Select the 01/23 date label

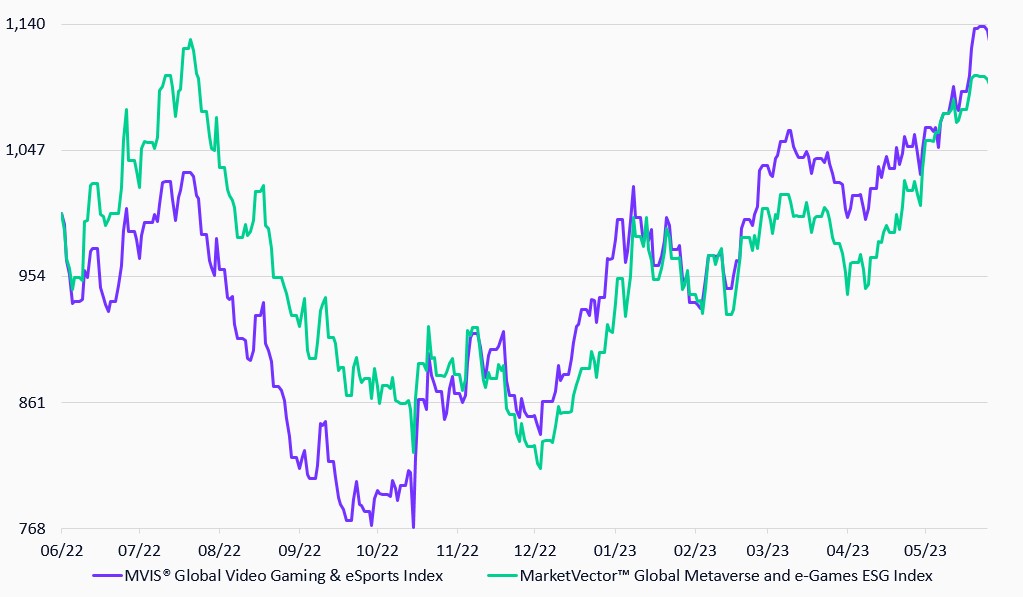point(614,551)
